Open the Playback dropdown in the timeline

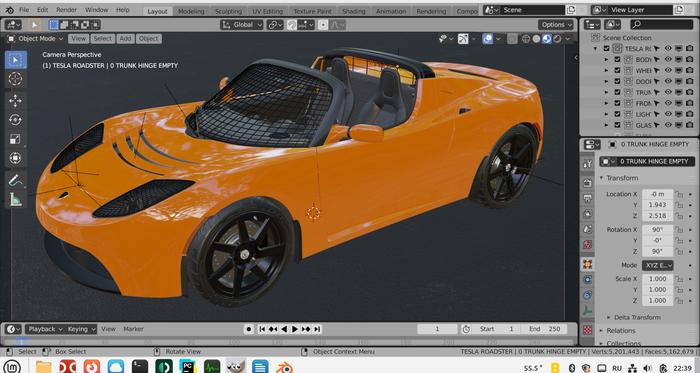click(x=45, y=329)
